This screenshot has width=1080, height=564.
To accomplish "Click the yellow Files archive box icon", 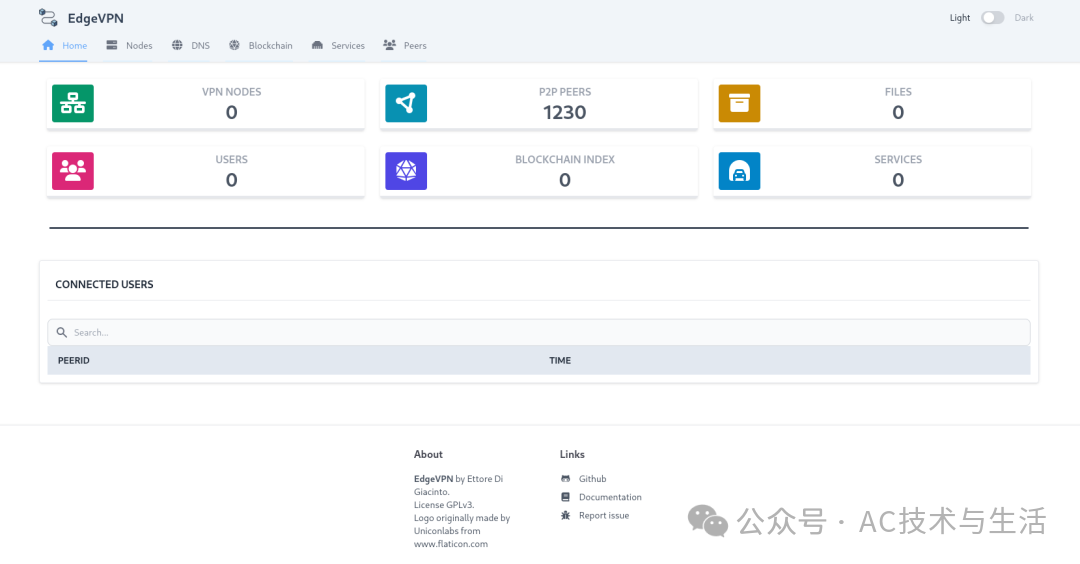I will 739,103.
